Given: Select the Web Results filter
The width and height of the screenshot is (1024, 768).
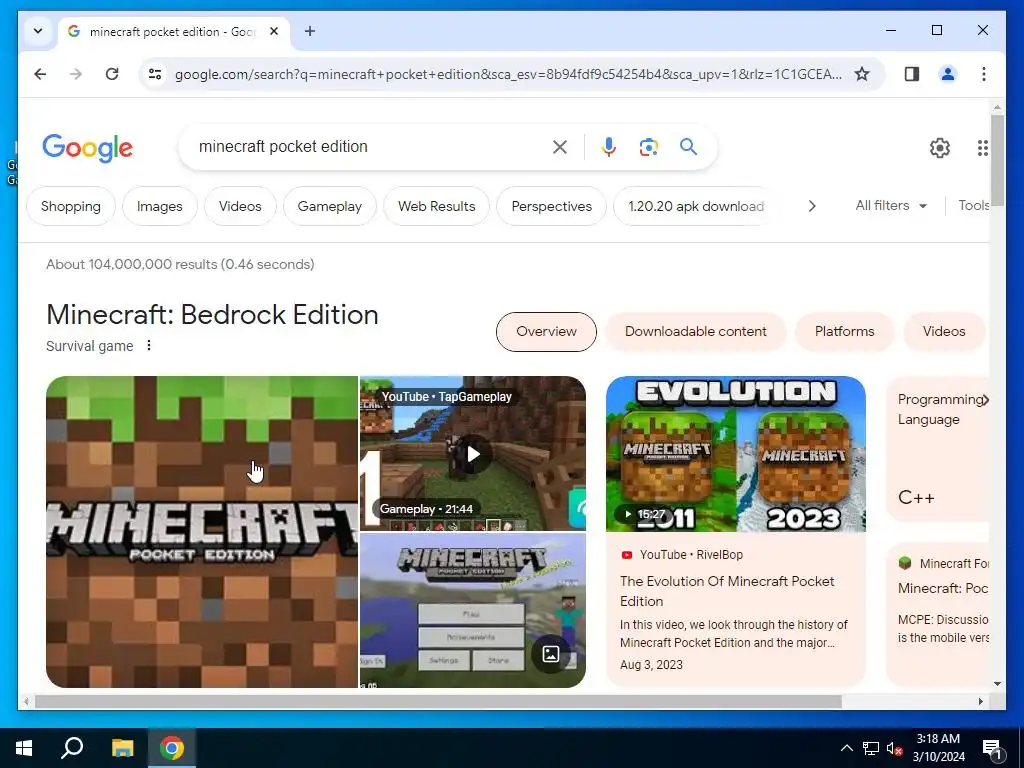Looking at the screenshot, I should click(436, 206).
